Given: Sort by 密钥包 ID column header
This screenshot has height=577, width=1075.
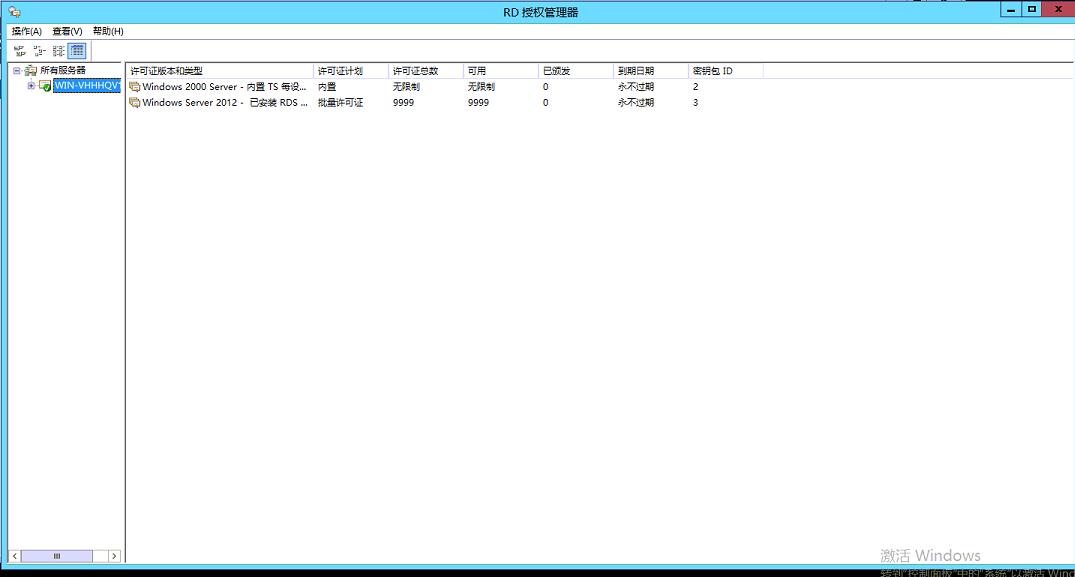Looking at the screenshot, I should pyautogui.click(x=724, y=71).
